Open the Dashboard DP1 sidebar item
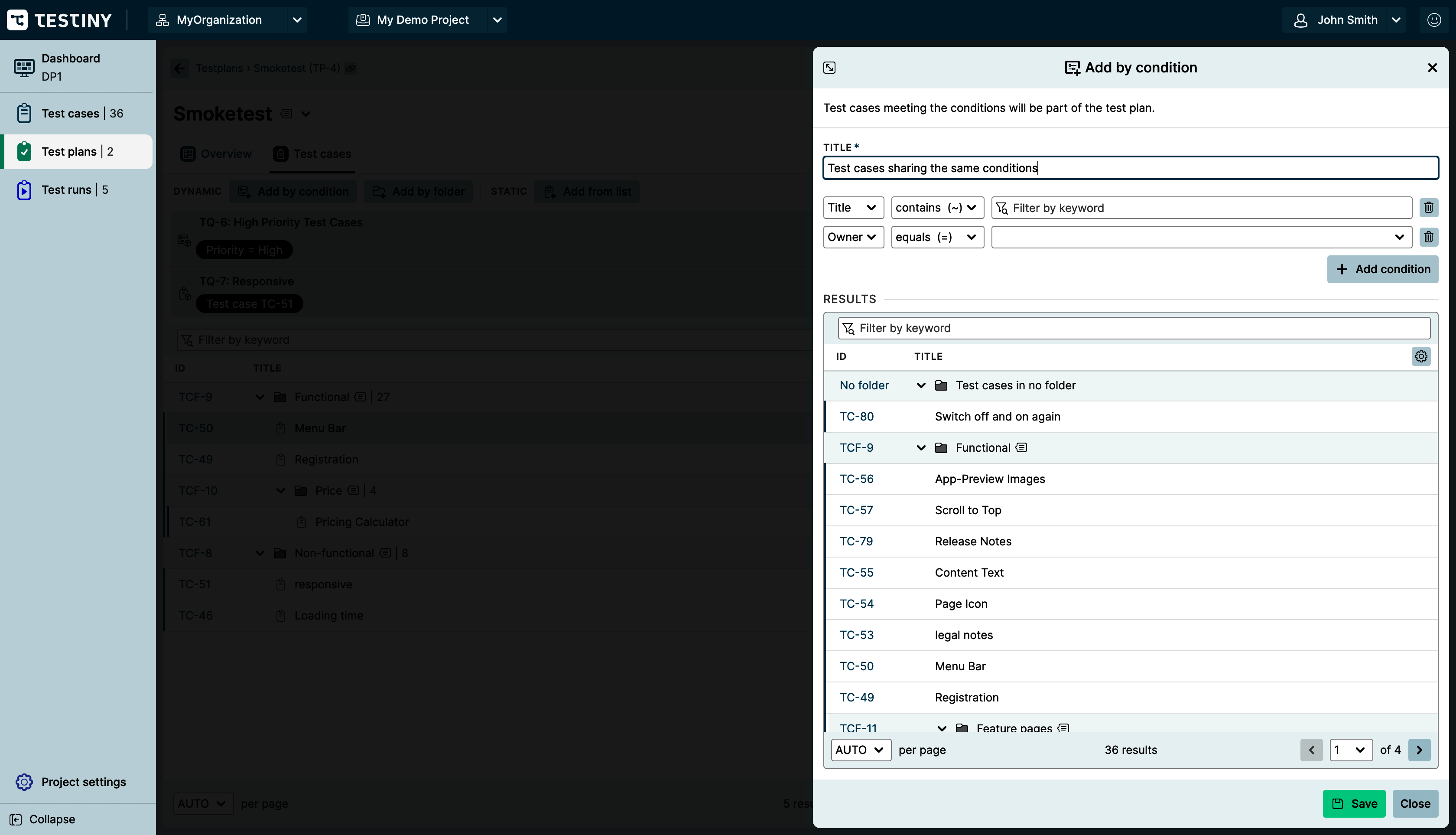The height and width of the screenshot is (835, 1456). [x=71, y=67]
